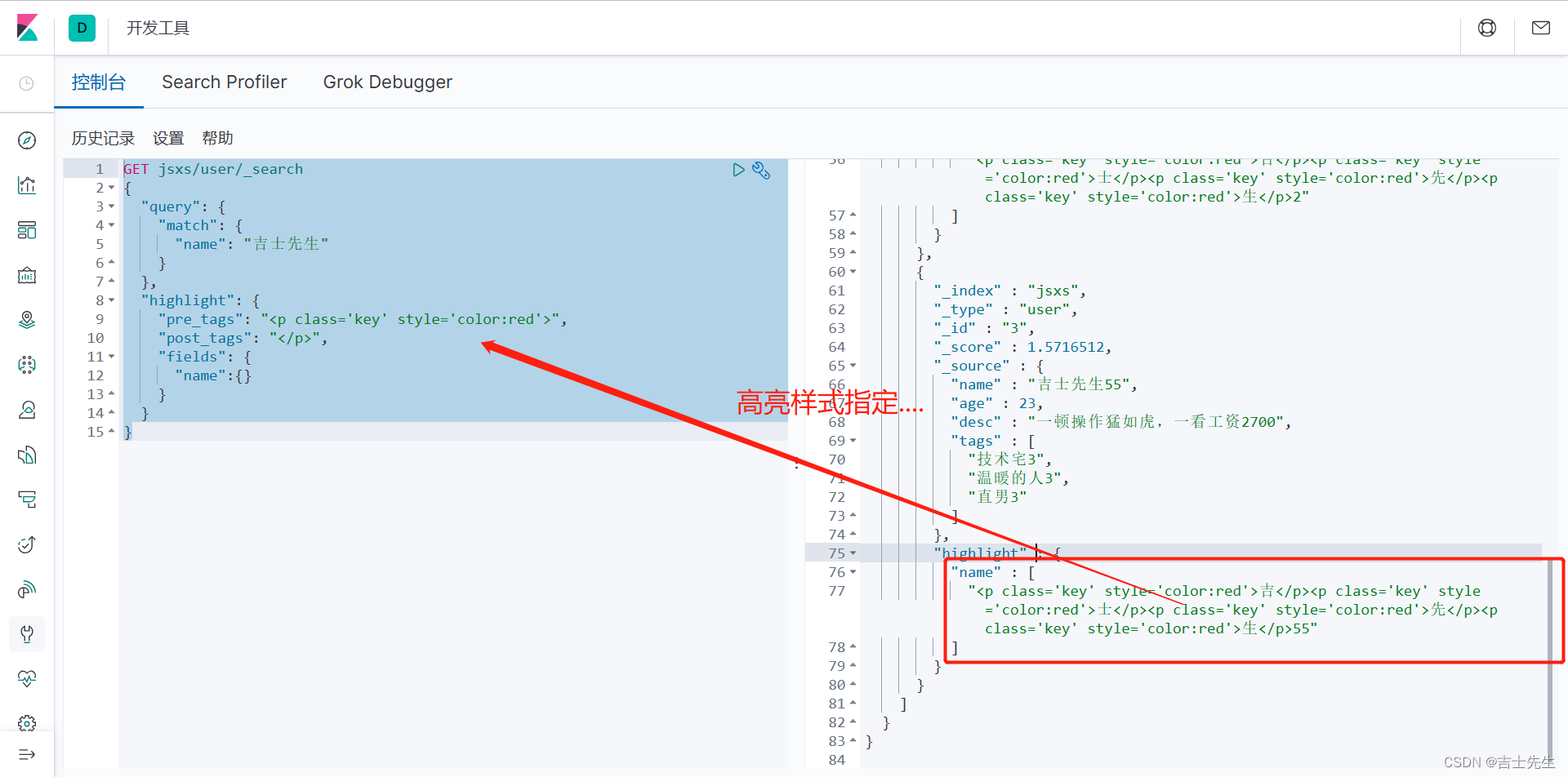Open Logs icon in sidebar
This screenshot has height=777, width=1568.
pos(27,455)
